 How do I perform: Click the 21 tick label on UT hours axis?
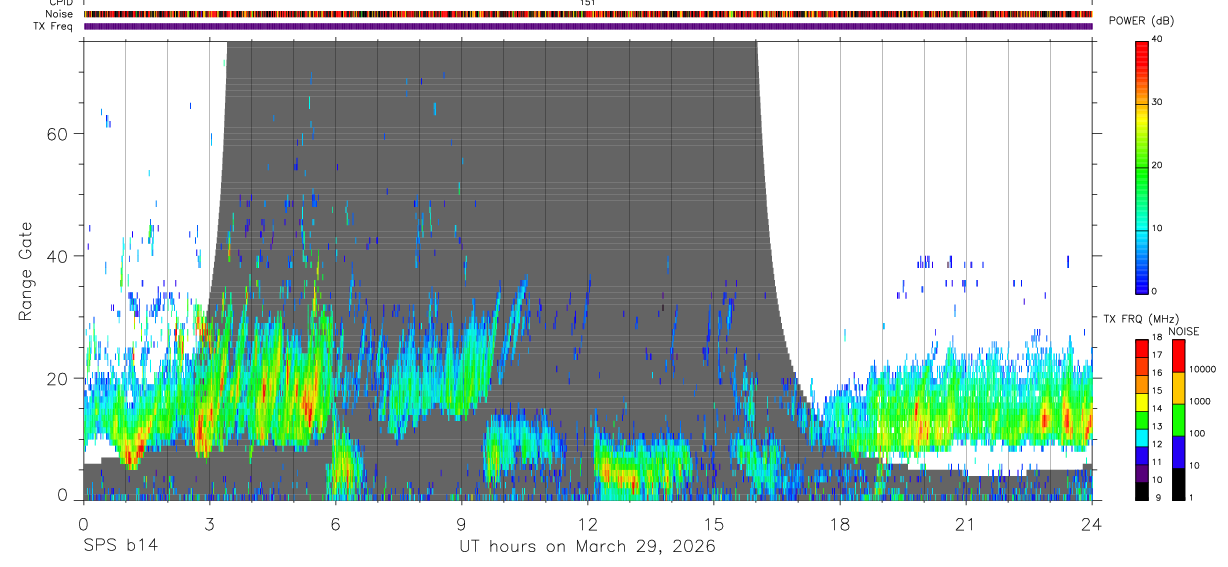[x=965, y=523]
